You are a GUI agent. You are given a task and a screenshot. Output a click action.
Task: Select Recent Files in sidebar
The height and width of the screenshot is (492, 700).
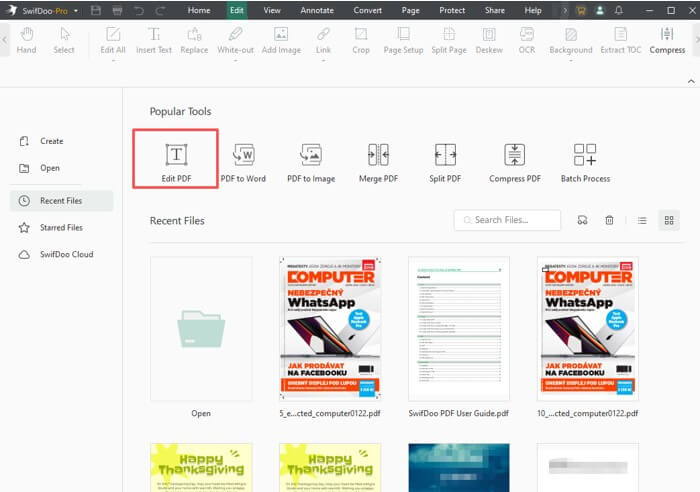click(61, 201)
